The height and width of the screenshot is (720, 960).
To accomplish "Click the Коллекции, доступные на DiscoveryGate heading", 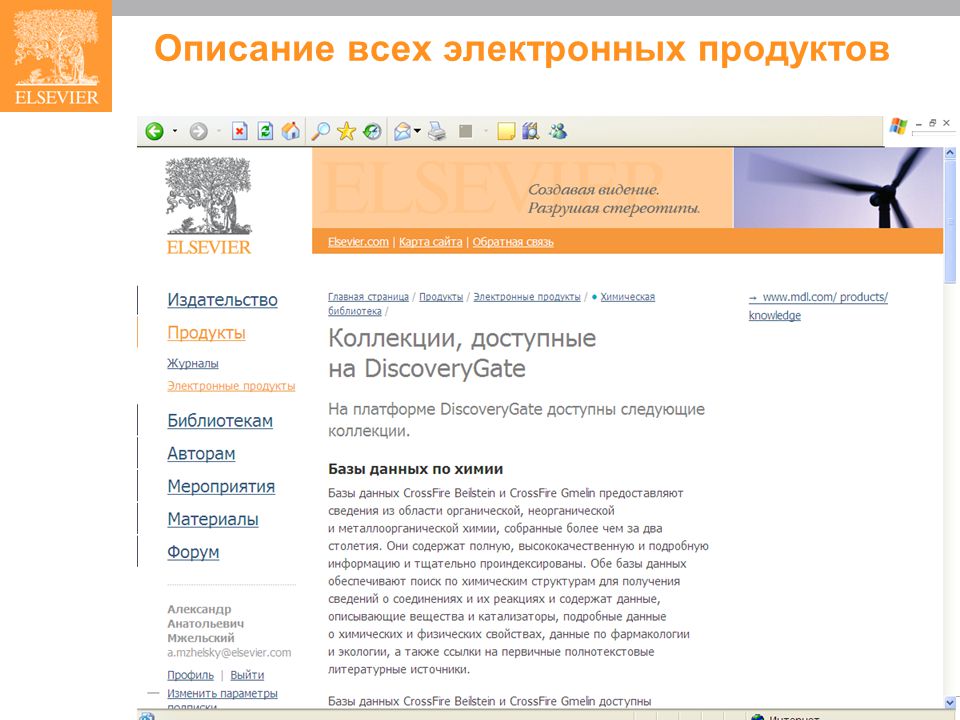I will 462,353.
